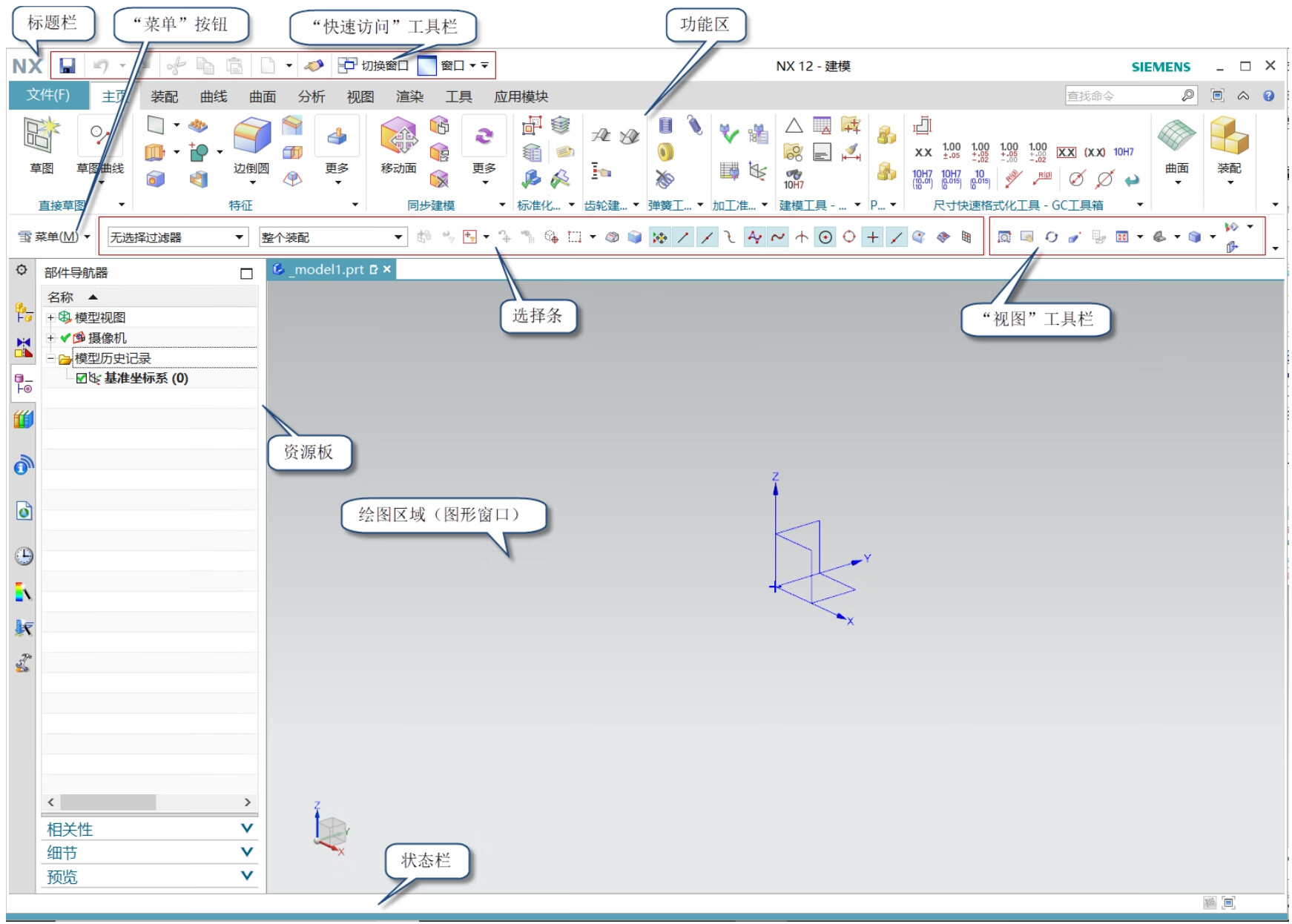Viewport: 1292px width, 924px height.
Task: Expand the Dependencies (相关性) panel
Action: [x=149, y=829]
